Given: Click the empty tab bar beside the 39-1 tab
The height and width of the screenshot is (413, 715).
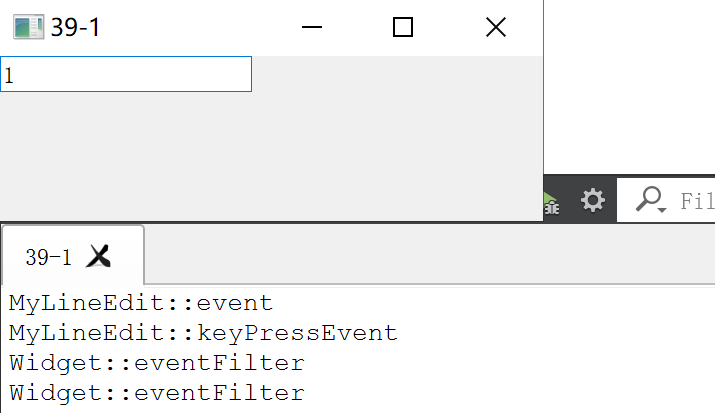Looking at the screenshot, I should click(429, 254).
